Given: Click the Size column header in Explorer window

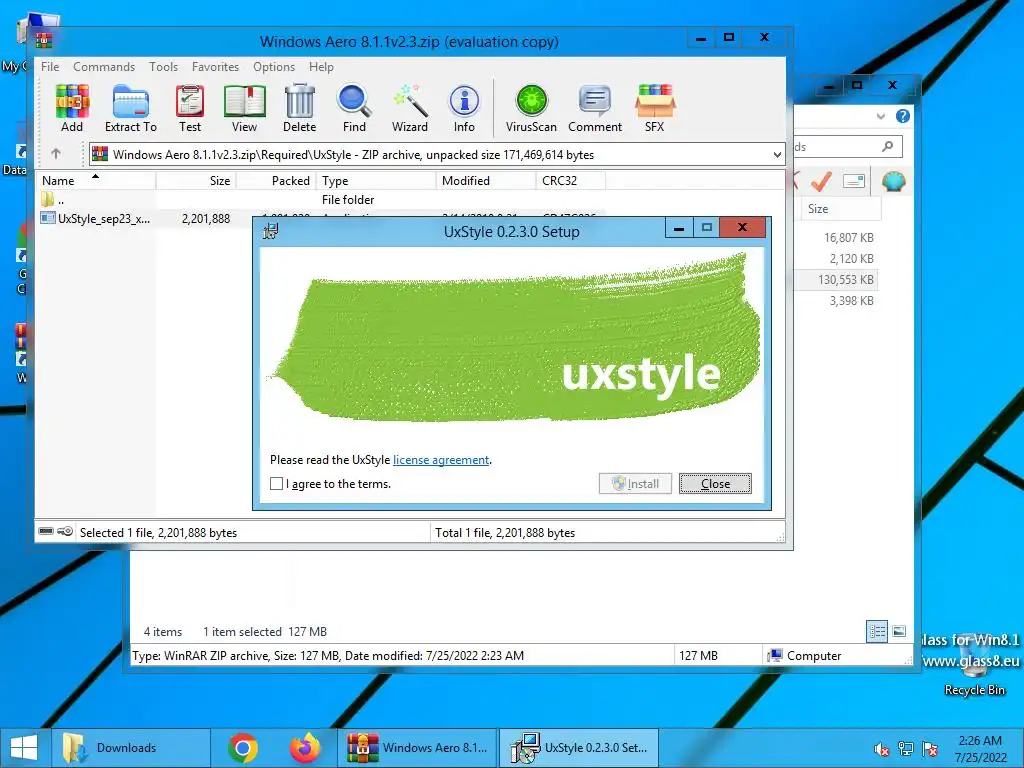Looking at the screenshot, I should pyautogui.click(x=841, y=208).
